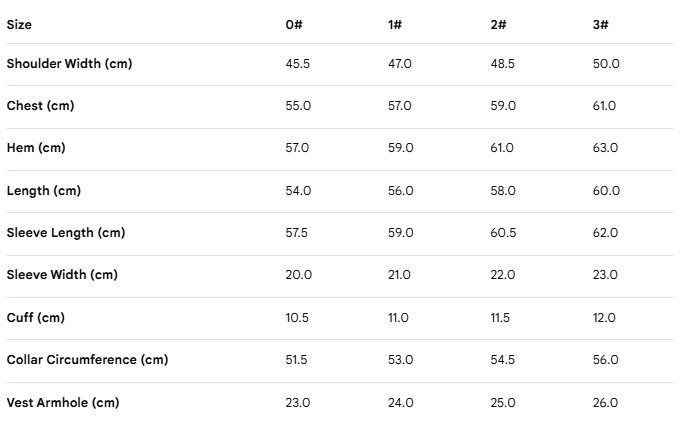691x427 pixels.
Task: Click the Length (cm) row label
Action: click(x=44, y=191)
